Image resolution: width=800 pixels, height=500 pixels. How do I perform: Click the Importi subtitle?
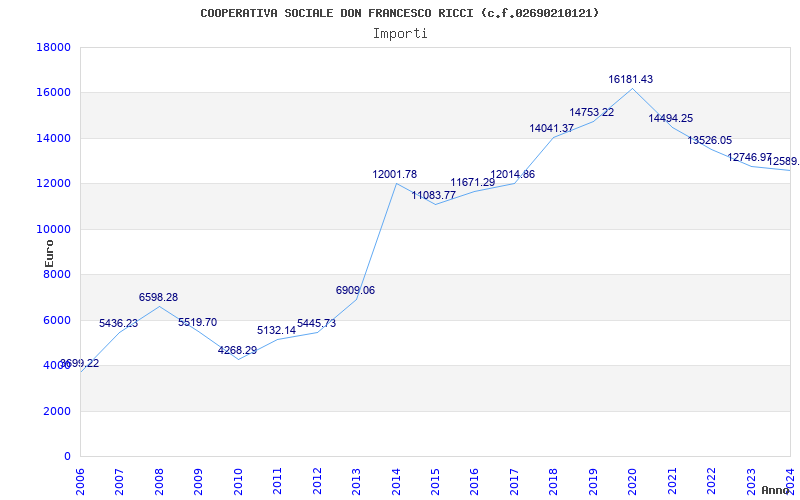400,34
